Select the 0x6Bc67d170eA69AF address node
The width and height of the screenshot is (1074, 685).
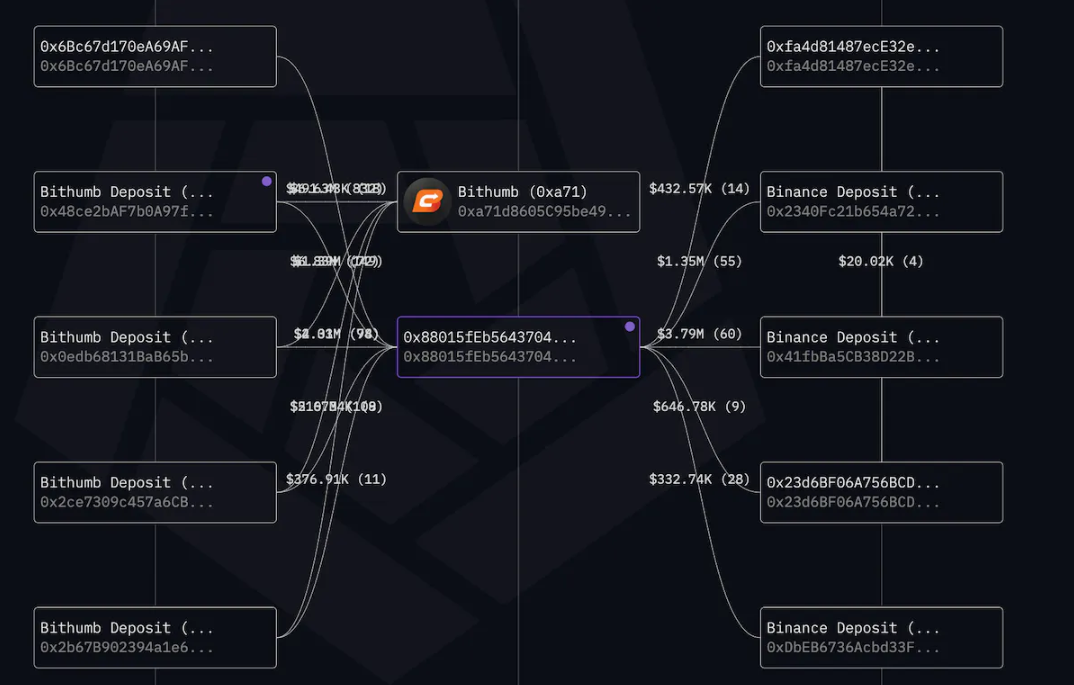(155, 57)
